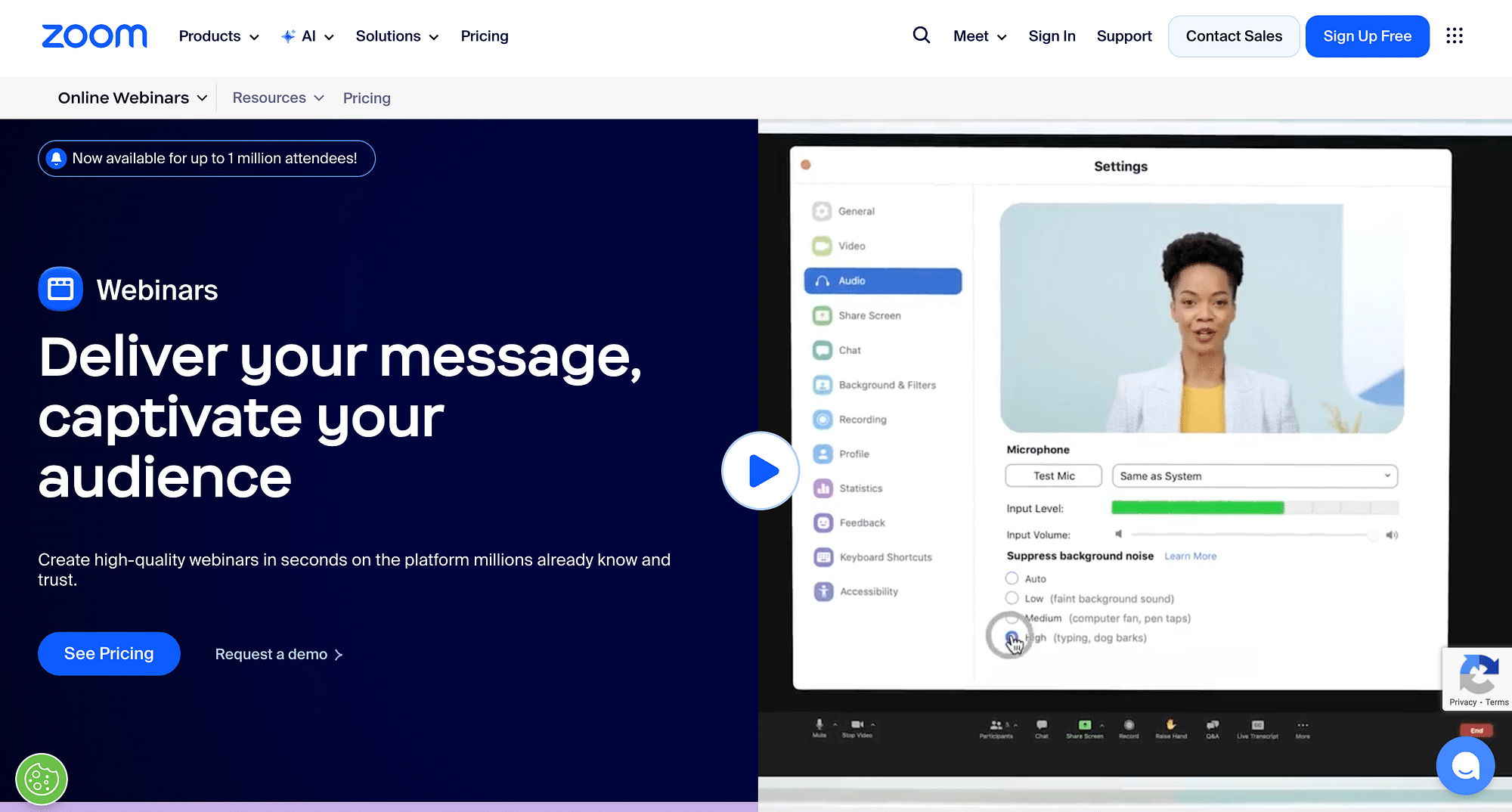
Task: Select the Audio tab in Settings
Action: click(x=883, y=280)
